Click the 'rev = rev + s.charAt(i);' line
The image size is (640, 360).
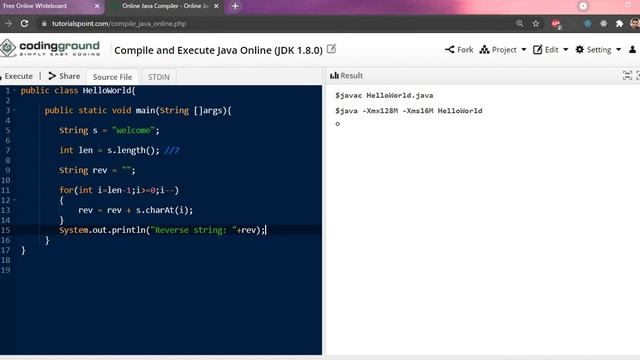[136, 210]
